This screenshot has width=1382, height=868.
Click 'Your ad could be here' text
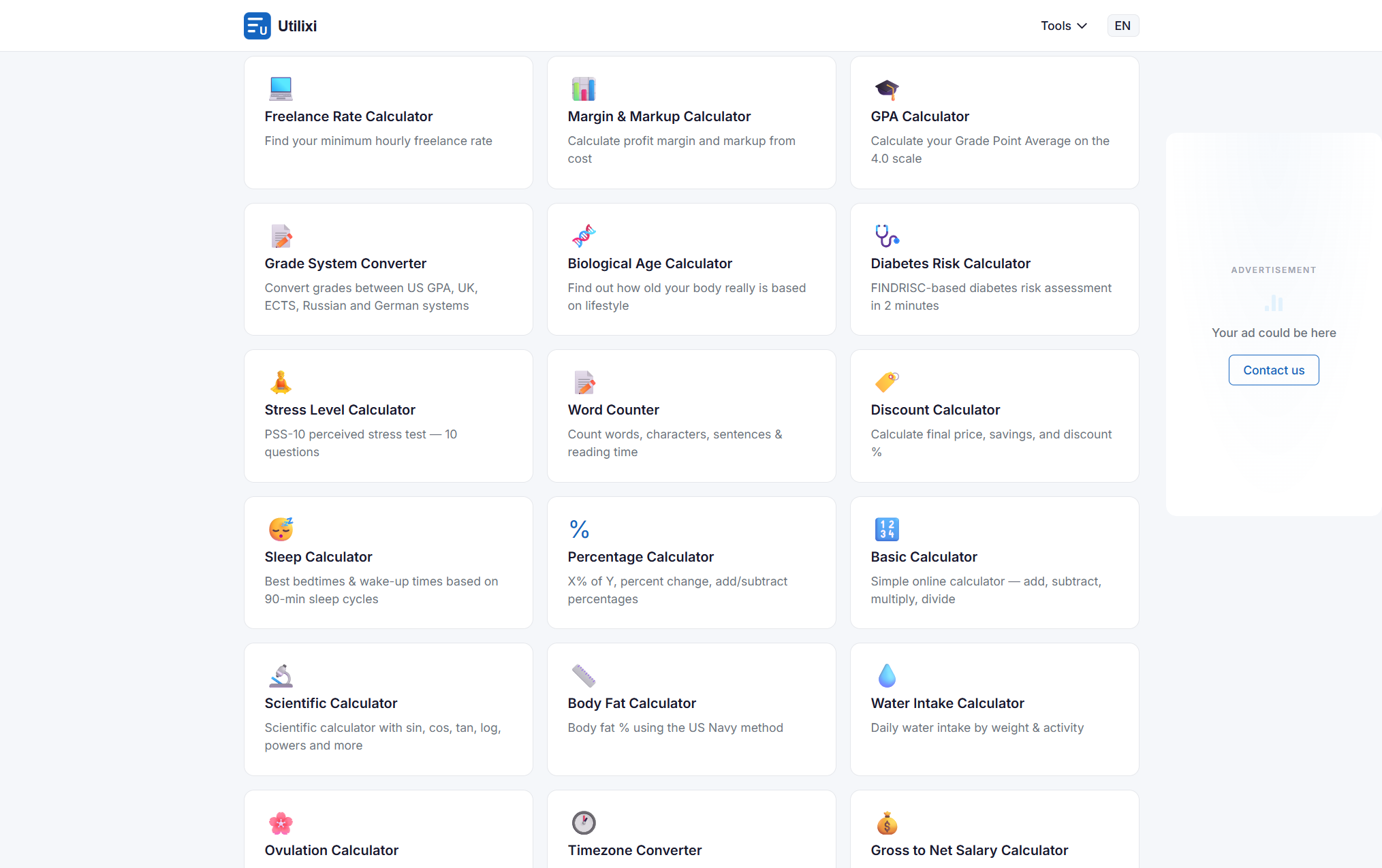(x=1274, y=333)
